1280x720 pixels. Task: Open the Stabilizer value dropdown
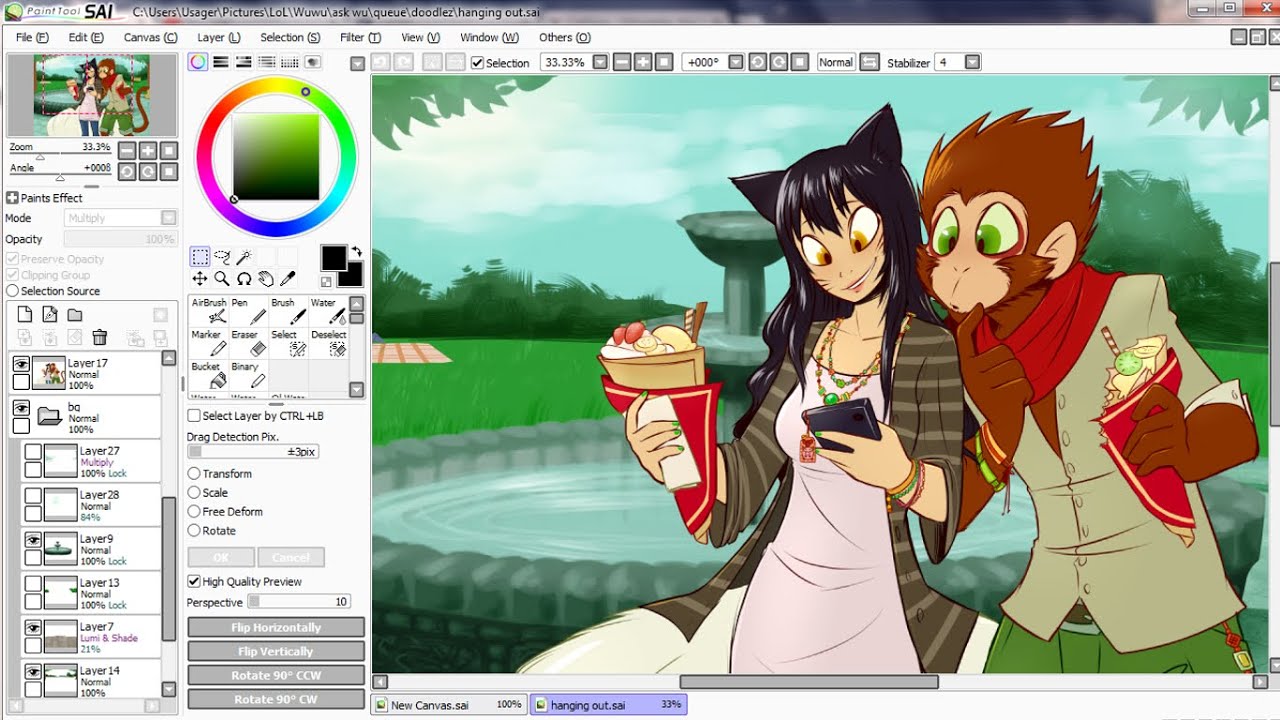(972, 62)
